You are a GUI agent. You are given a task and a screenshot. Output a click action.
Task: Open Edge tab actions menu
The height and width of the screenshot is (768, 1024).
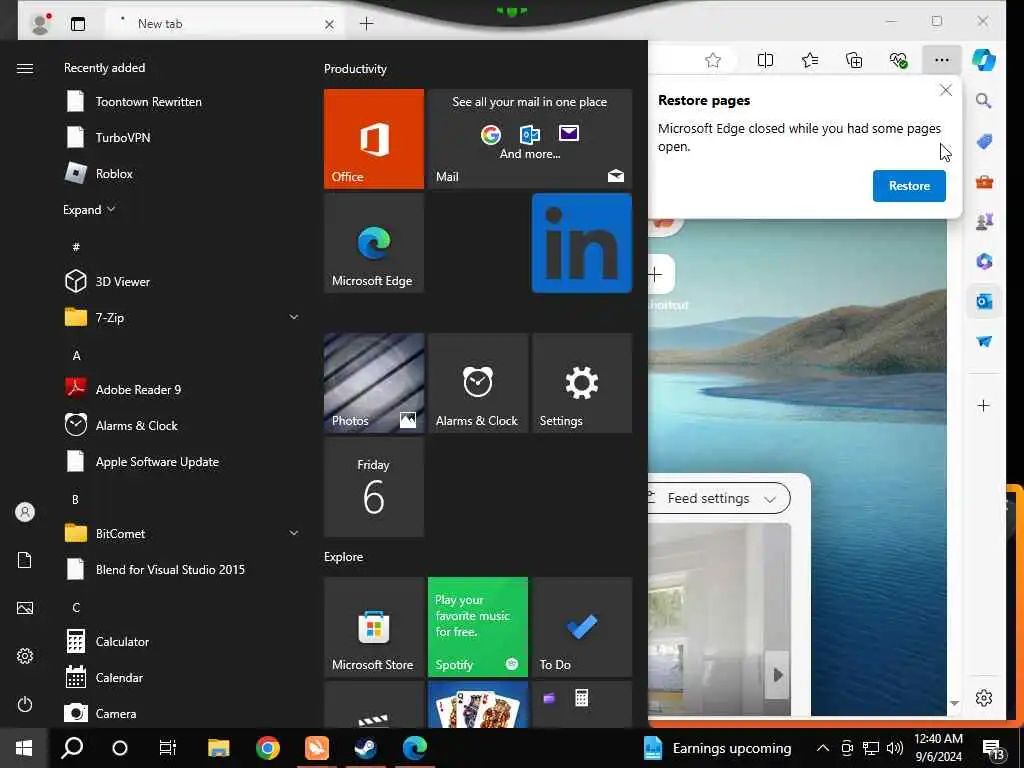tap(78, 24)
